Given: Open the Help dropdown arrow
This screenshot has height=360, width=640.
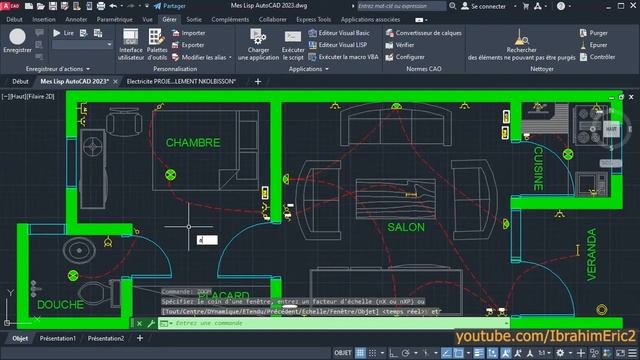Looking at the screenshot, I should click(570, 6).
